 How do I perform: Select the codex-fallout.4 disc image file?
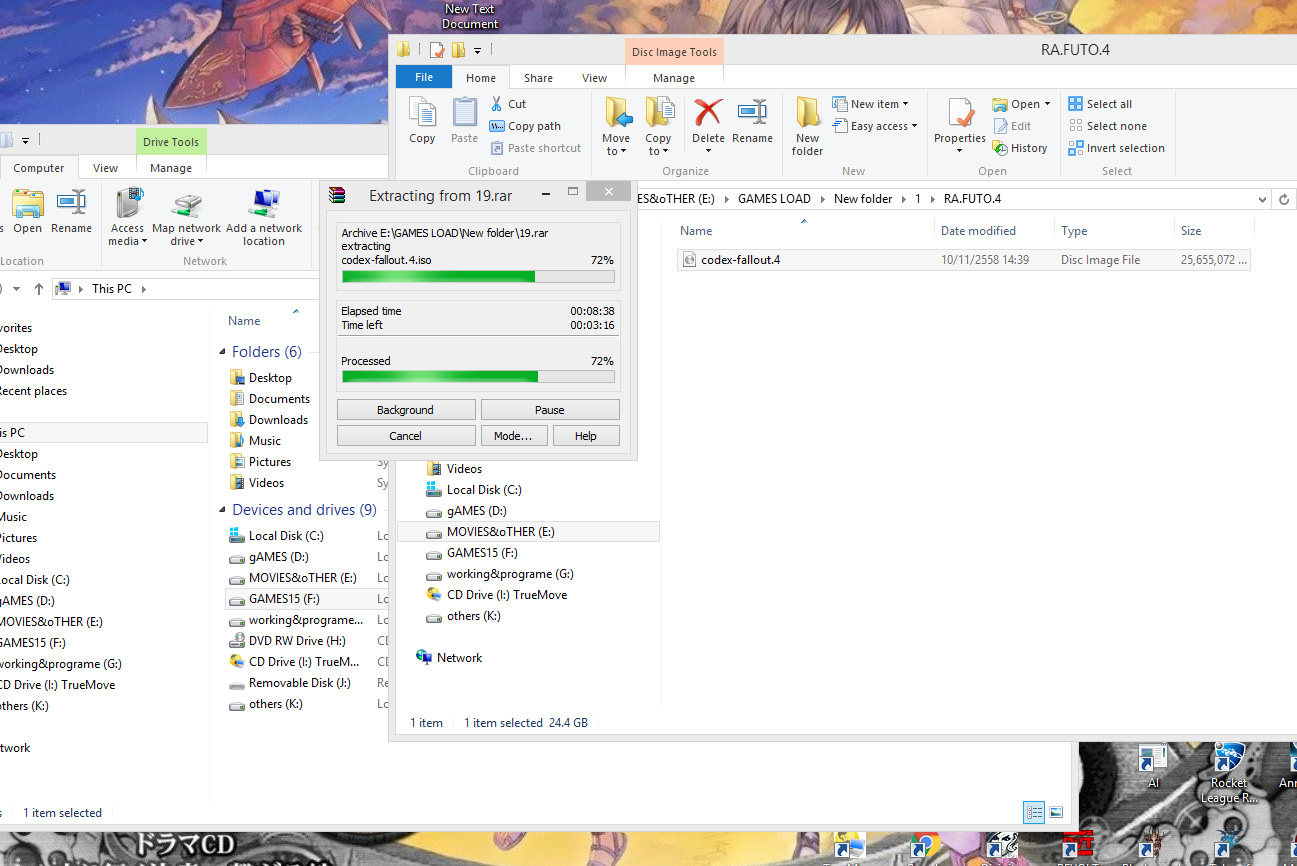(964, 260)
